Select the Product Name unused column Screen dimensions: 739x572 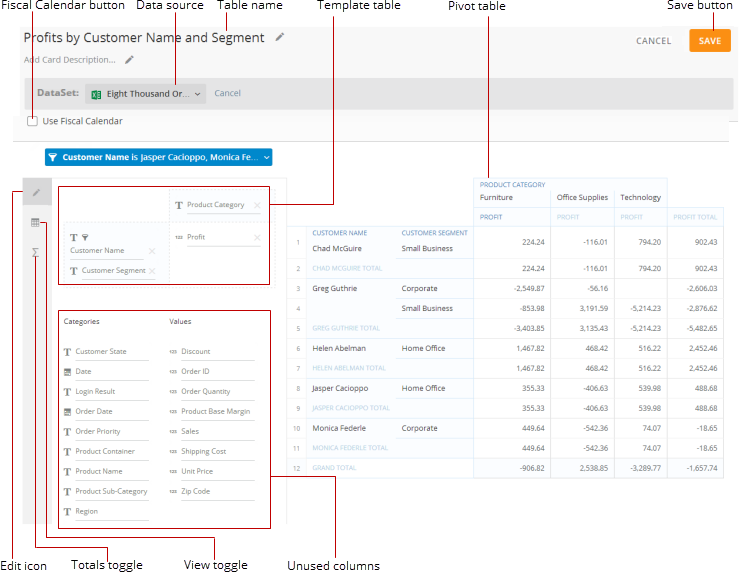tap(99, 471)
